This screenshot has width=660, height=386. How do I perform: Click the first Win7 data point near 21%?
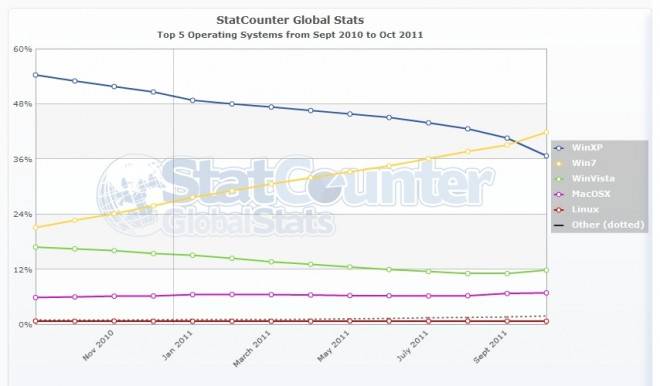point(35,227)
